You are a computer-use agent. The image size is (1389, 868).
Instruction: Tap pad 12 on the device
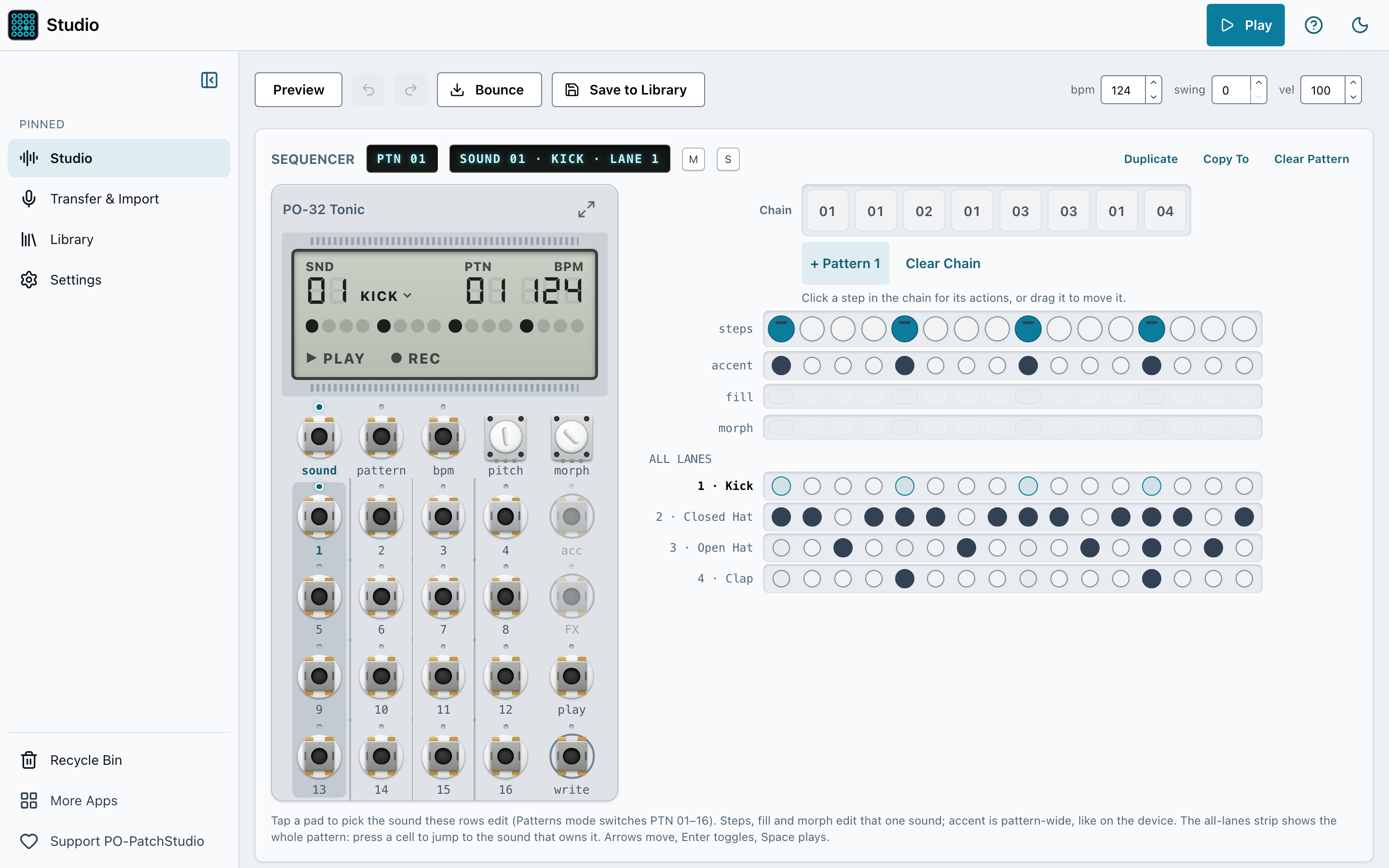pos(505,676)
